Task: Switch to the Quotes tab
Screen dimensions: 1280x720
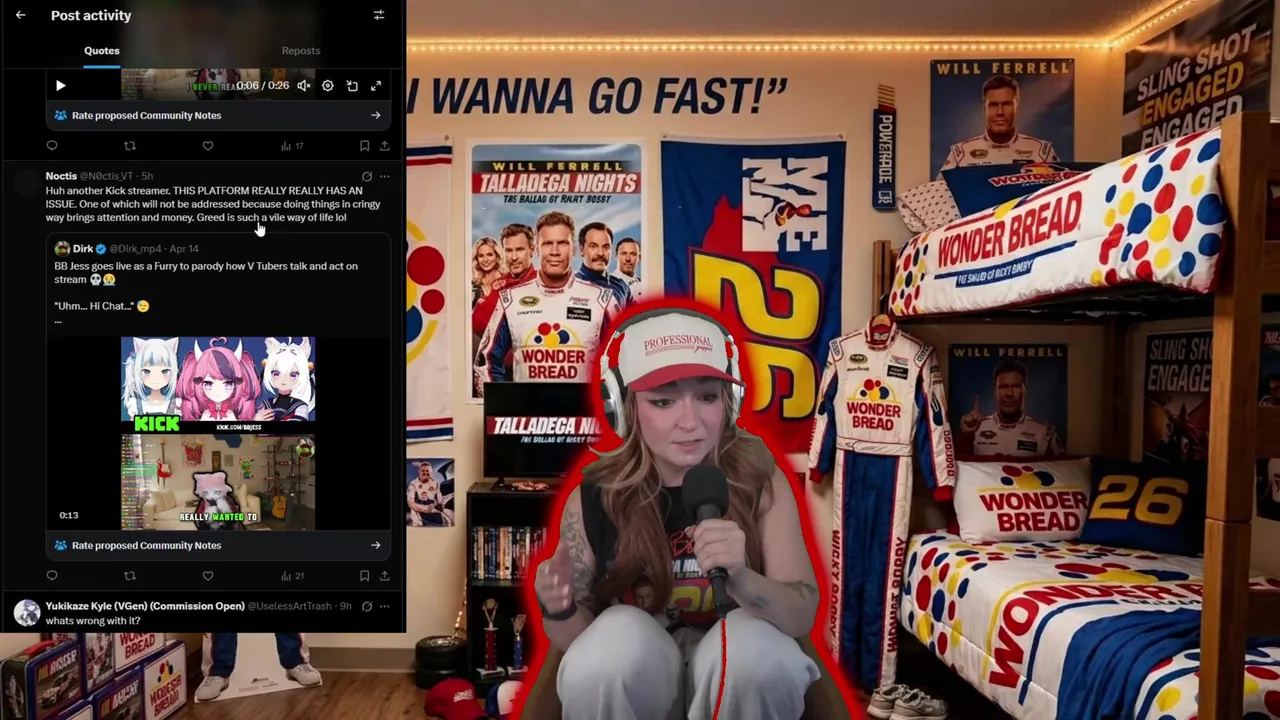Action: point(102,51)
